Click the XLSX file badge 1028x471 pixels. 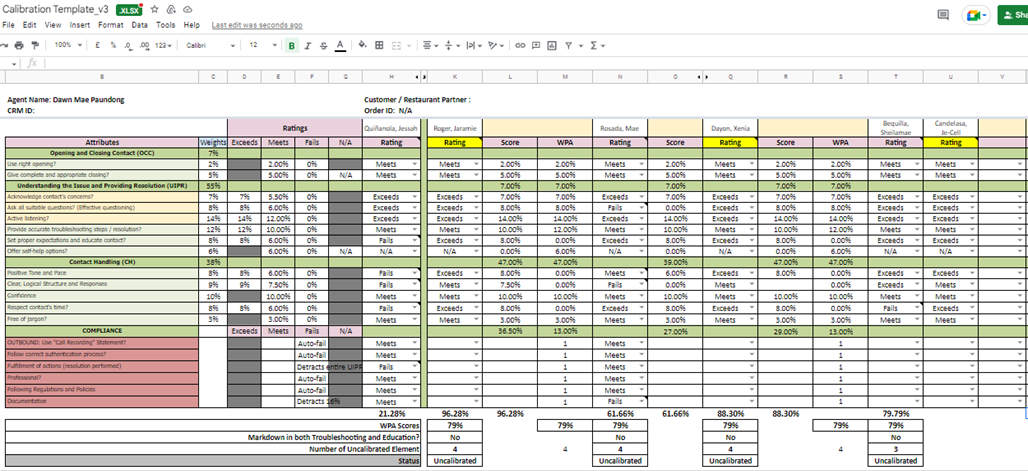tap(129, 10)
